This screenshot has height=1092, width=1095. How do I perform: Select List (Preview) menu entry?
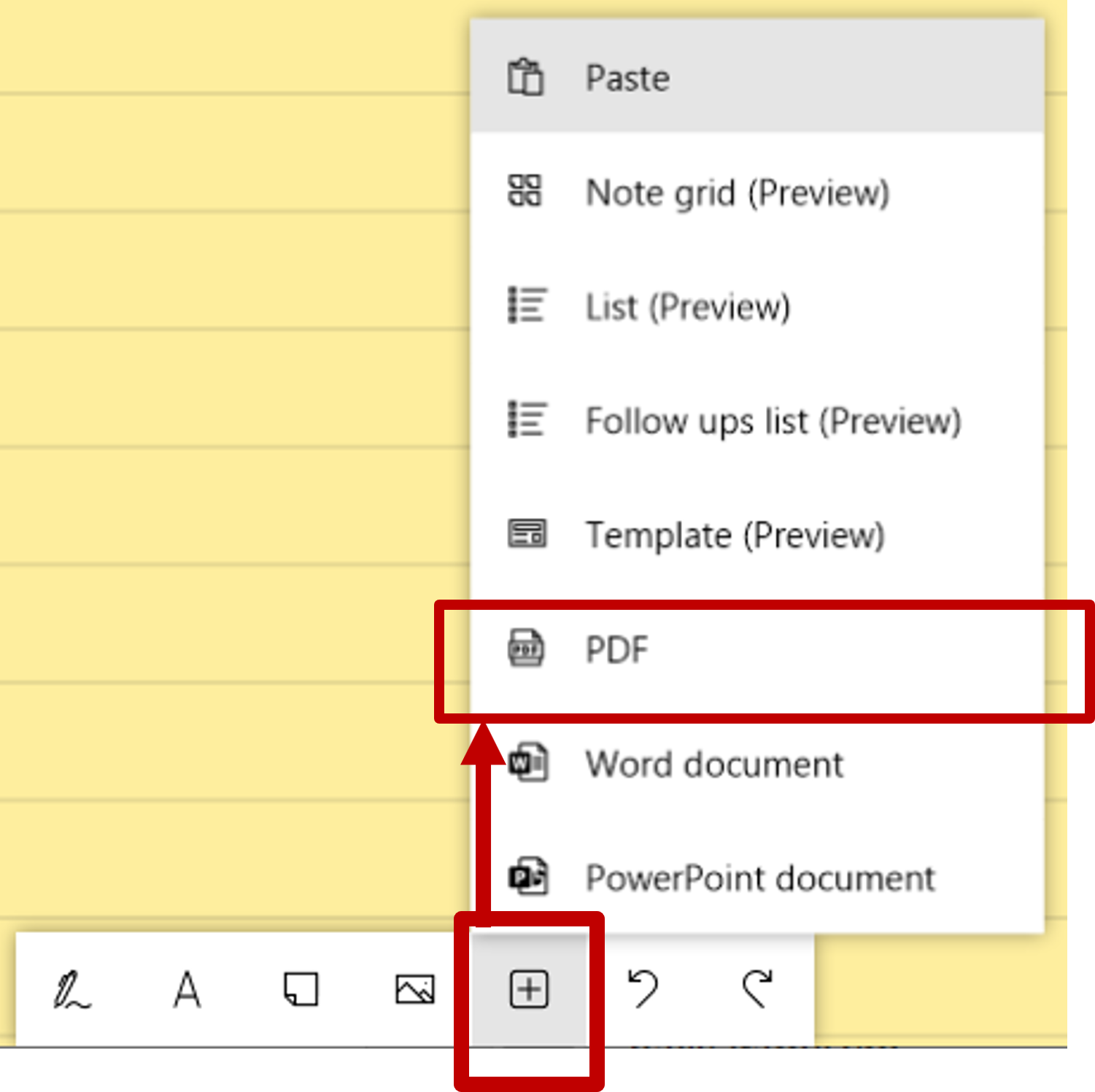point(687,307)
